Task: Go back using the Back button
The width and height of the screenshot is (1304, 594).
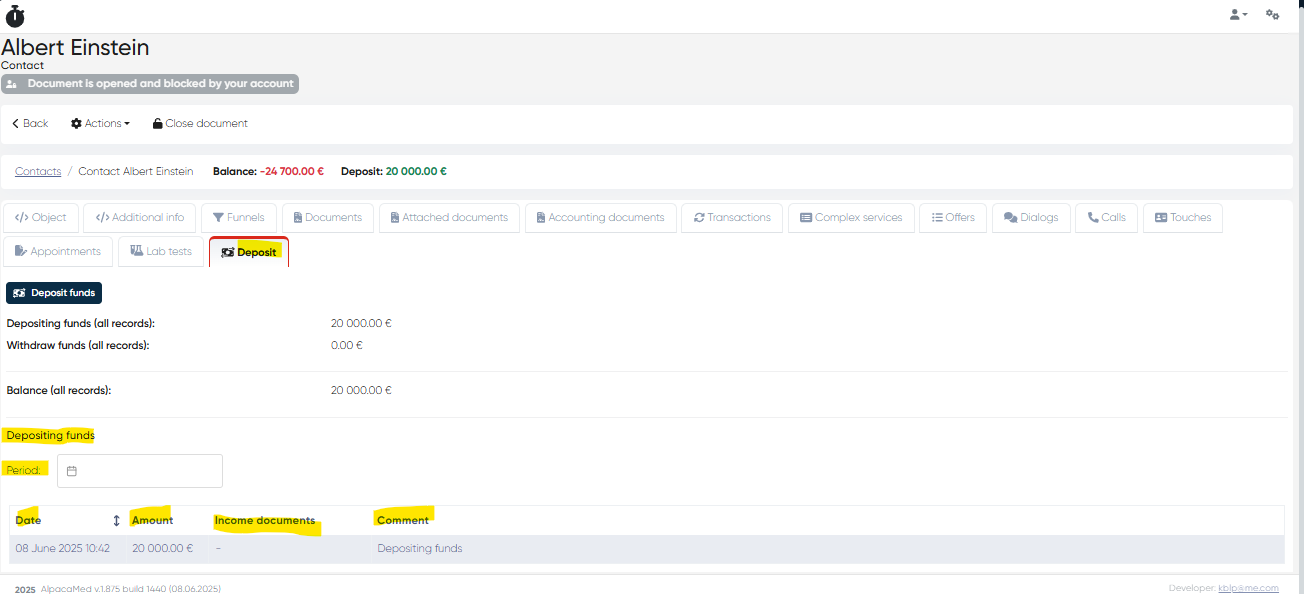Action: pyautogui.click(x=30, y=124)
